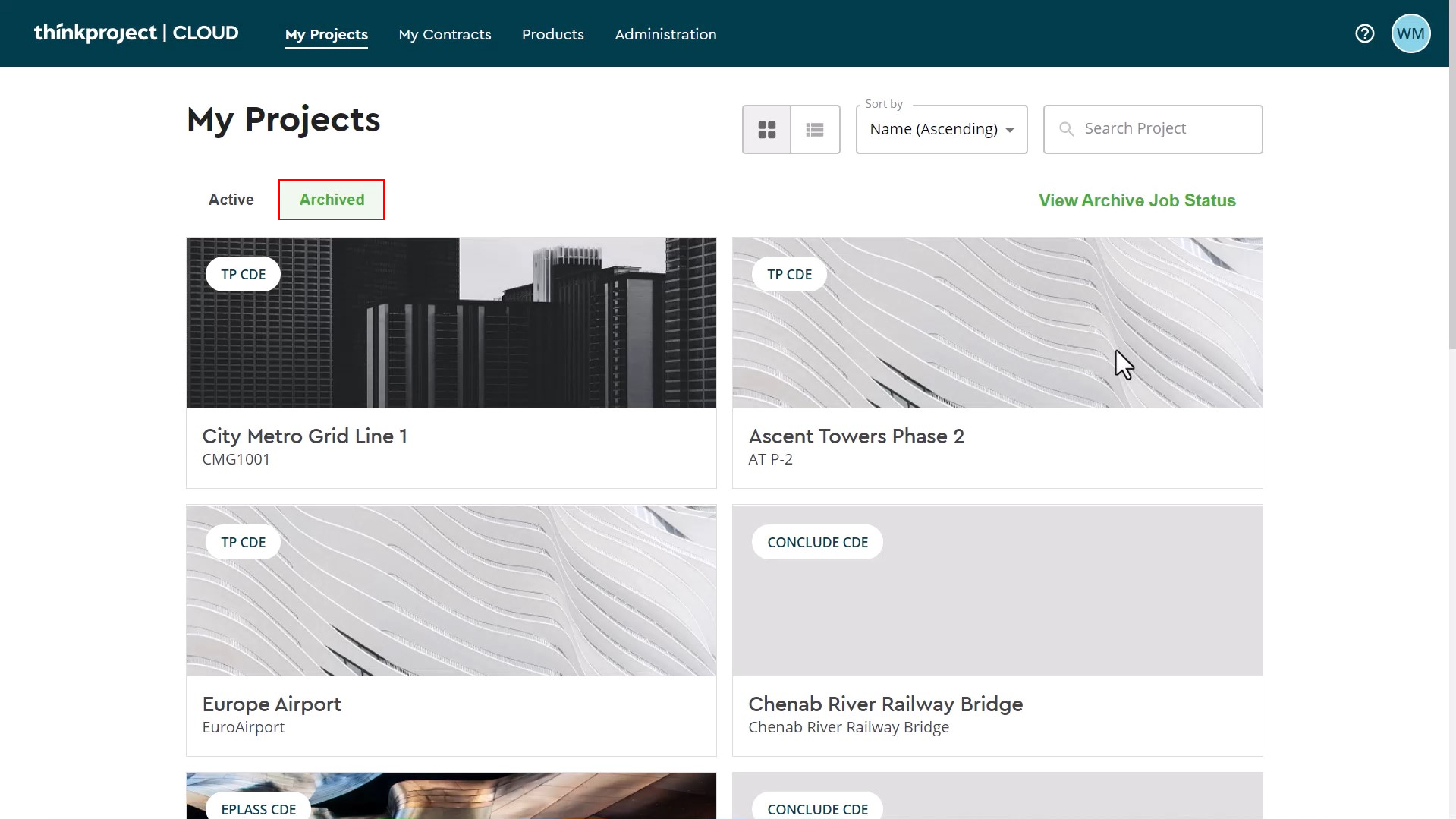Click the CONCLUDE CDE badge on Chenab Bridge
Screen dimensions: 1456x819
point(817,542)
